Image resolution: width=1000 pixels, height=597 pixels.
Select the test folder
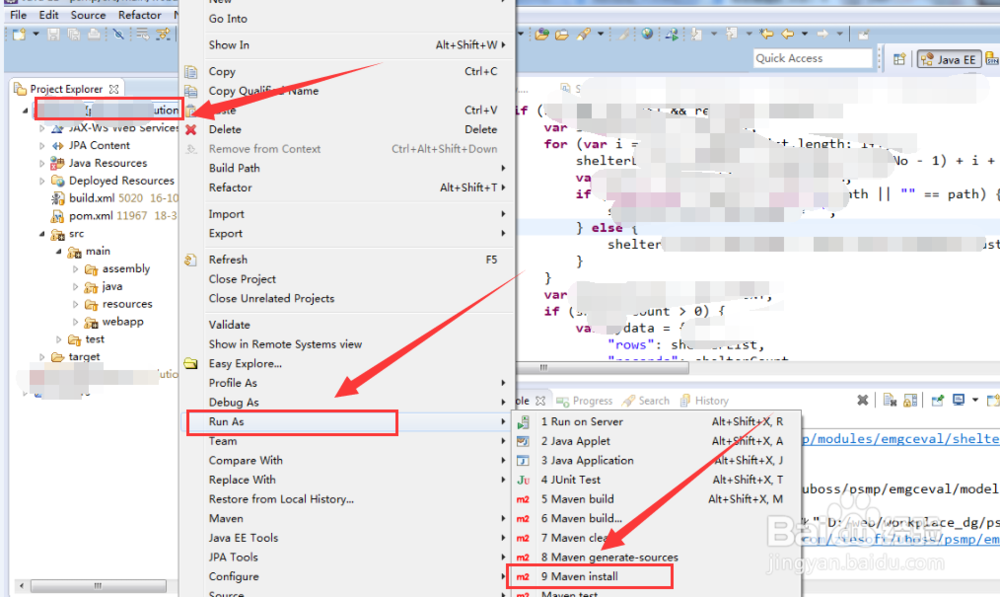click(x=94, y=339)
